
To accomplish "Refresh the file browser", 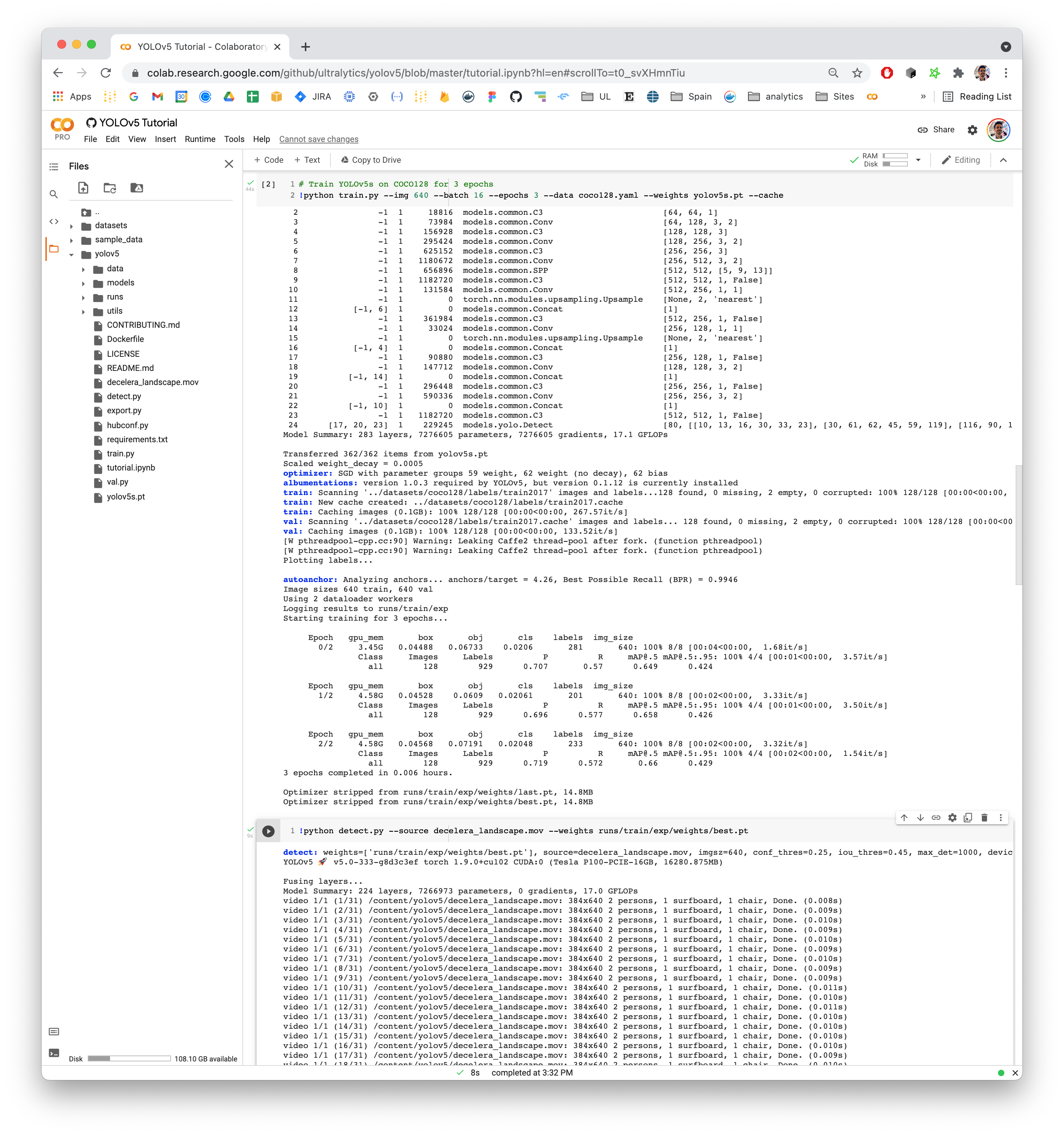I will pos(110,188).
